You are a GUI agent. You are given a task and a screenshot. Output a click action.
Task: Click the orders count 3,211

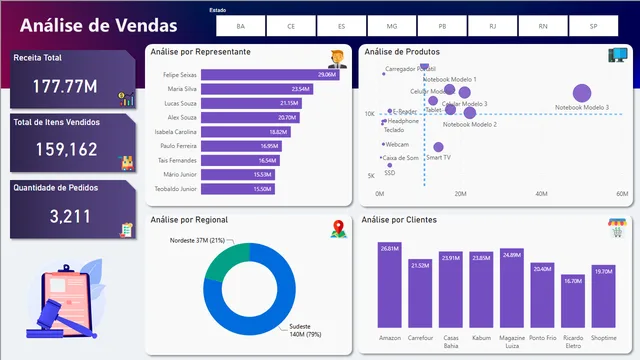coord(70,216)
